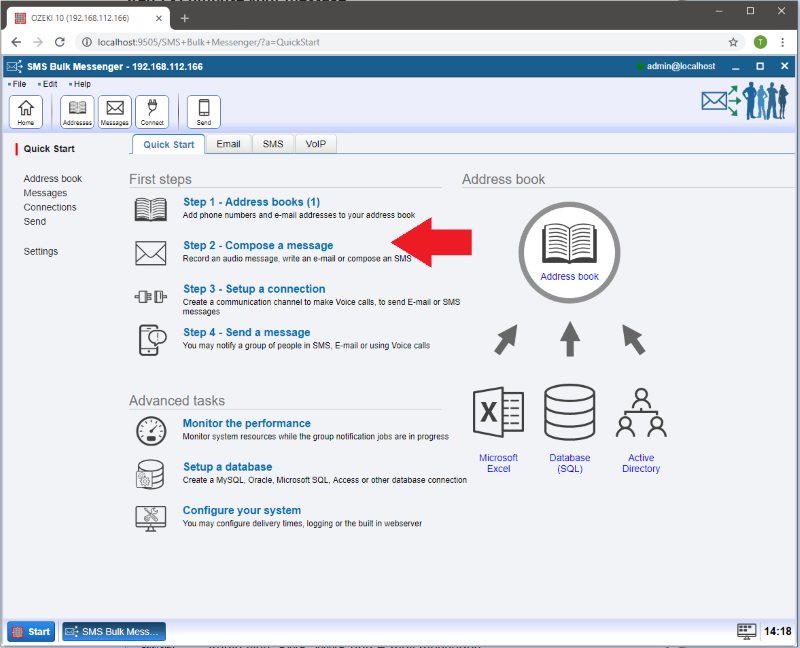The image size is (800, 648).
Task: Click the circled Address book icon
Action: (x=569, y=251)
